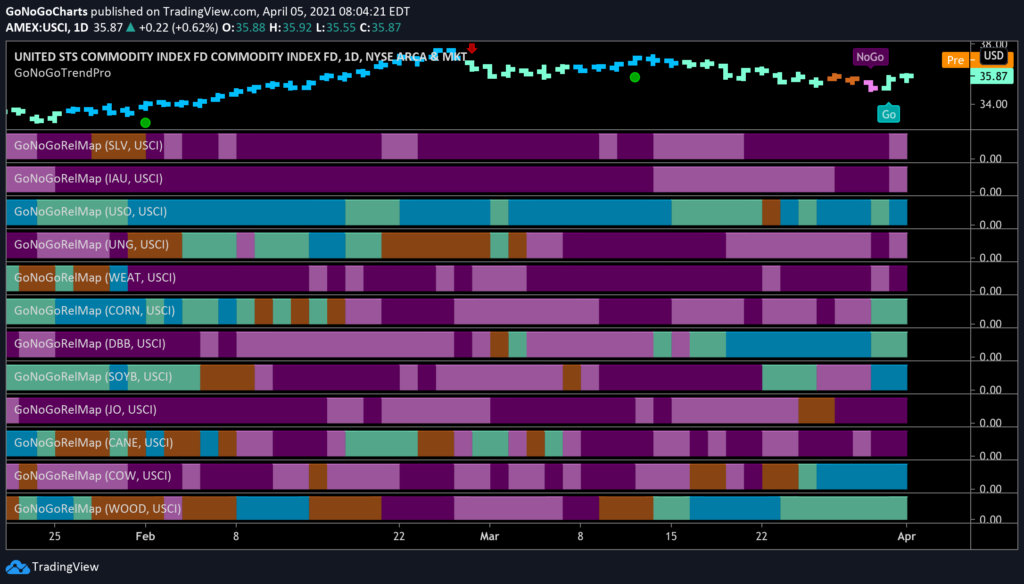Click the teal Go label on the chart
This screenshot has height=584, width=1024.
pyautogui.click(x=888, y=114)
